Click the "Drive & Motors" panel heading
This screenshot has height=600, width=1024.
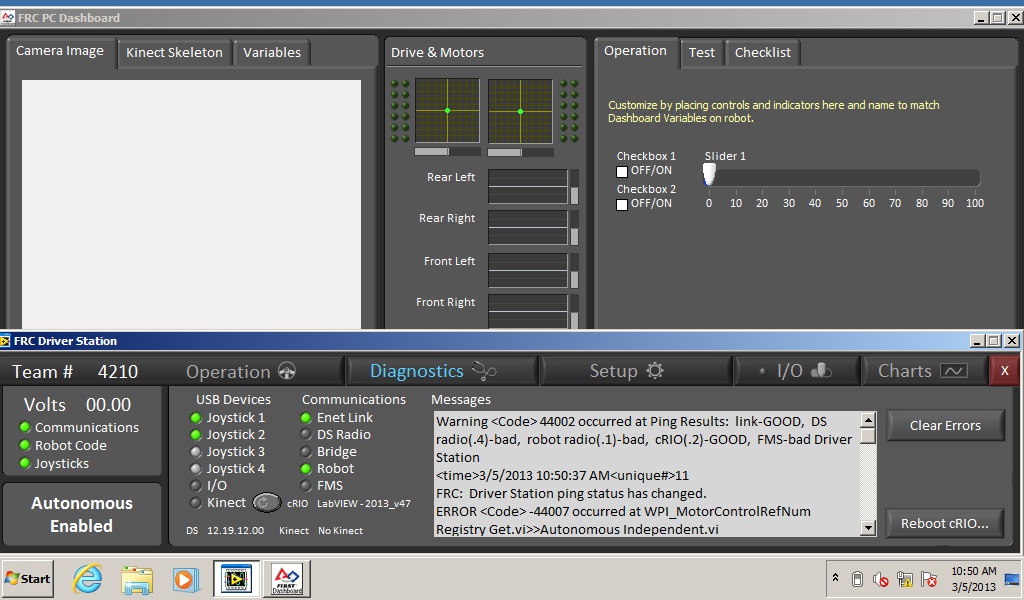tap(438, 53)
